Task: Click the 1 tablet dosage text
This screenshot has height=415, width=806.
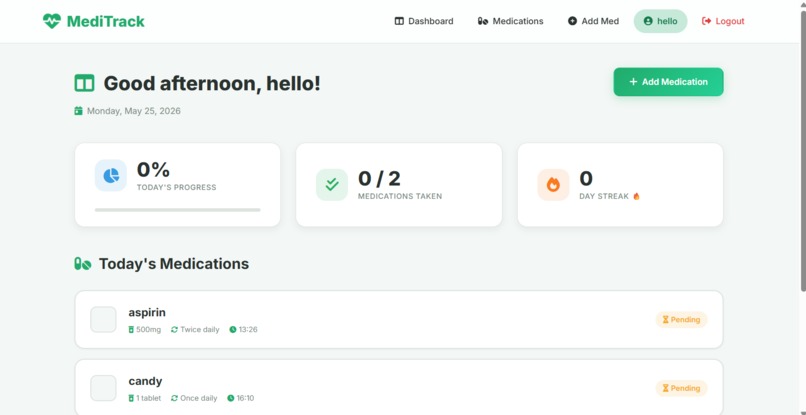Action: [149, 398]
